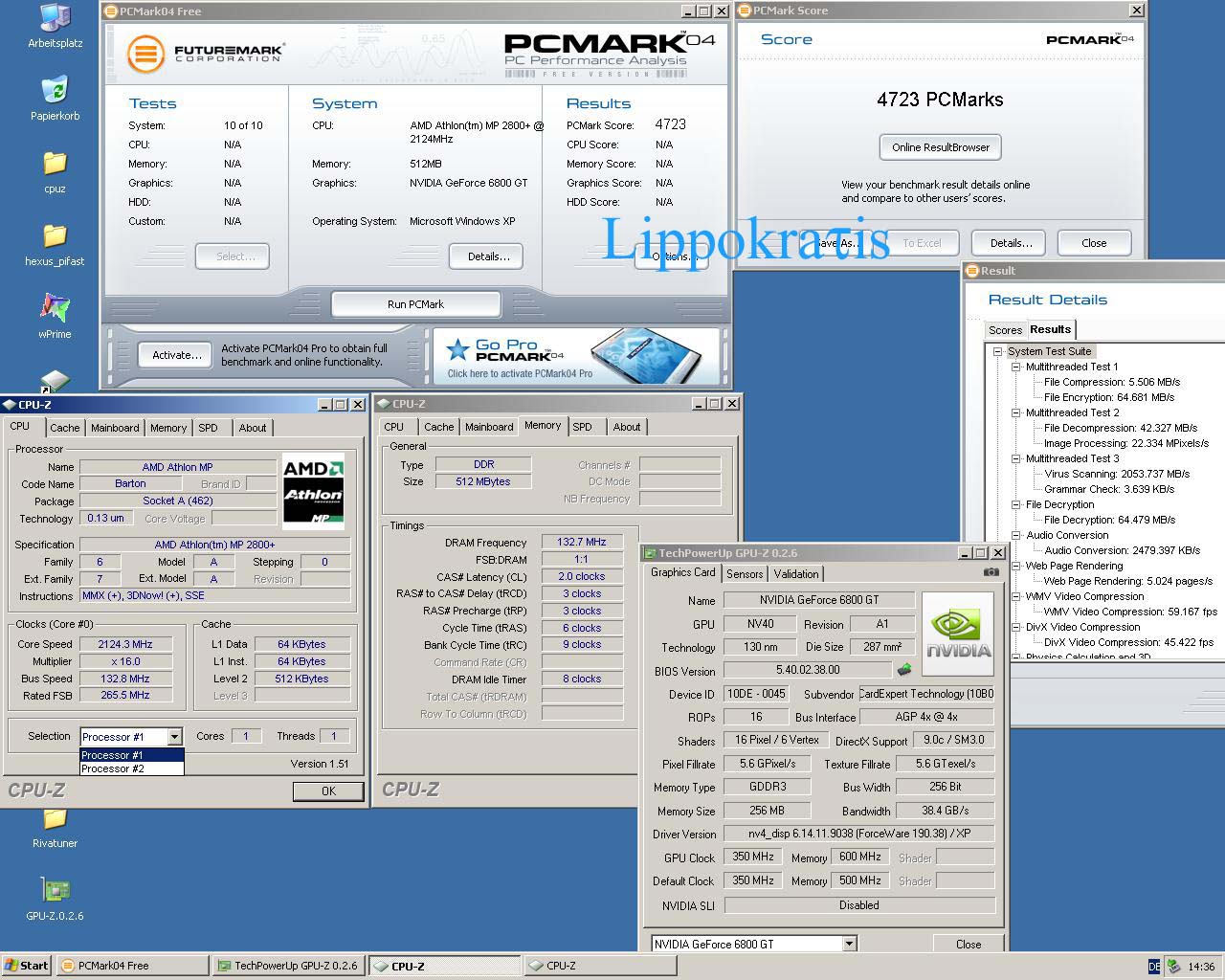Click the Core Speed 2124.3 MHz field

pos(126,644)
